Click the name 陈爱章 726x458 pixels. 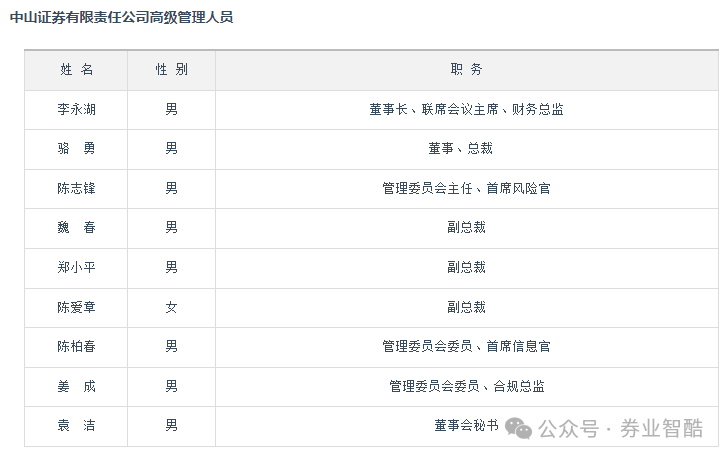[x=77, y=307]
